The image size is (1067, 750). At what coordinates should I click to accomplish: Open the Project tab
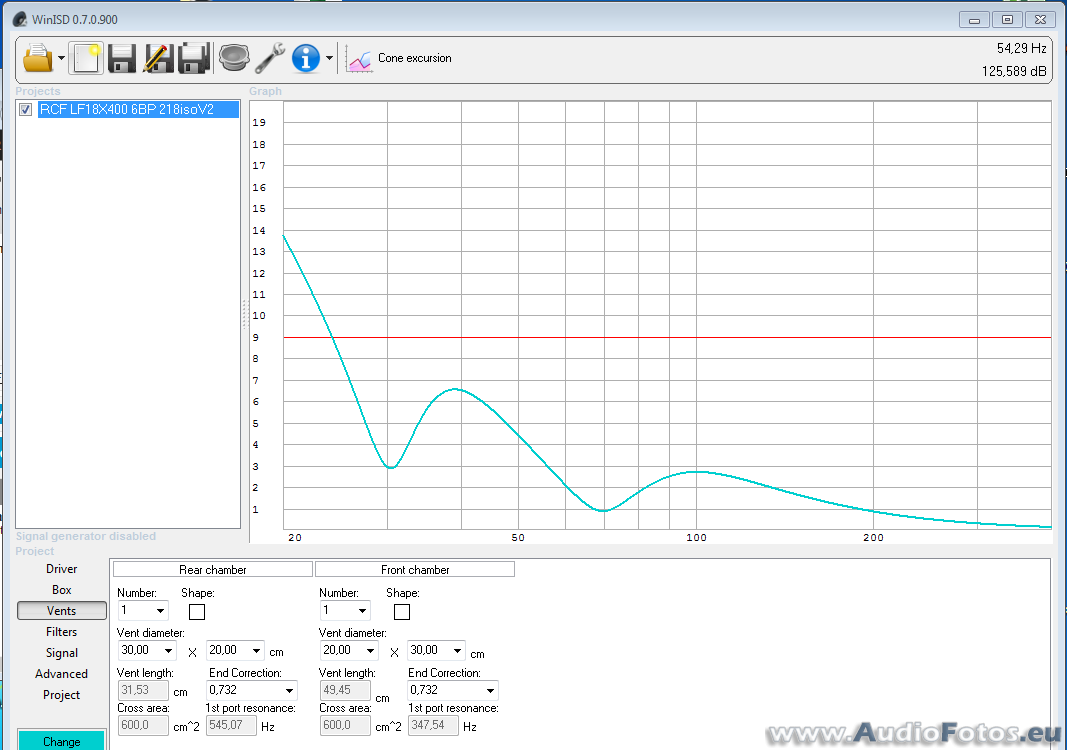61,695
